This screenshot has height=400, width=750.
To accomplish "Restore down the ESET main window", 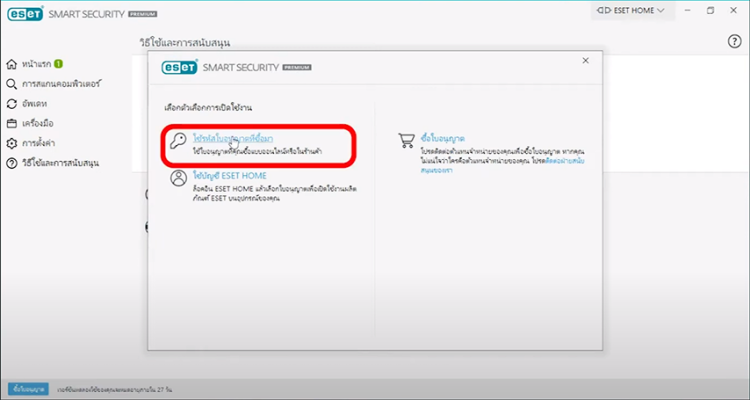I will coord(711,10).
